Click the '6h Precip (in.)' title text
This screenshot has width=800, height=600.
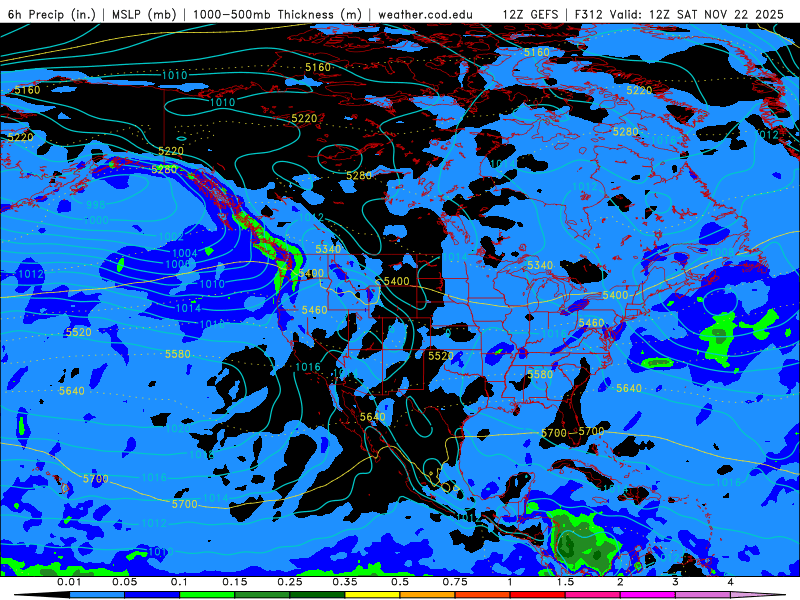pyautogui.click(x=52, y=14)
